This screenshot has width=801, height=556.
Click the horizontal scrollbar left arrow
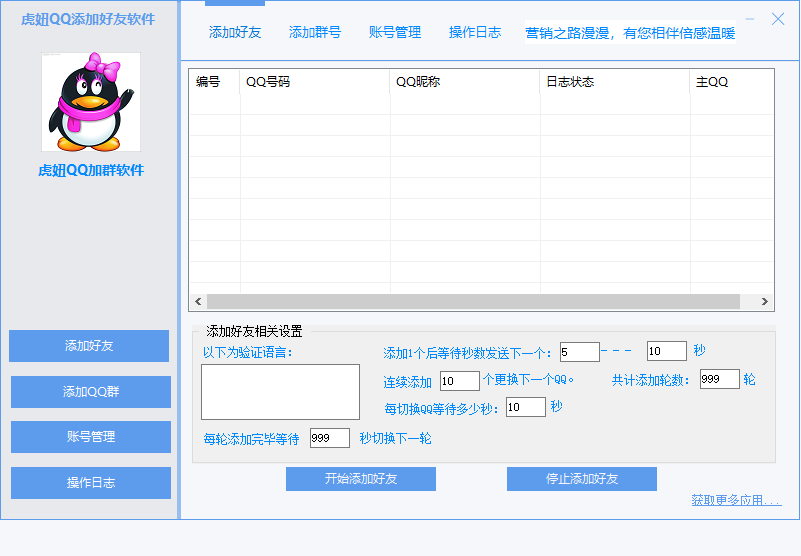point(198,302)
